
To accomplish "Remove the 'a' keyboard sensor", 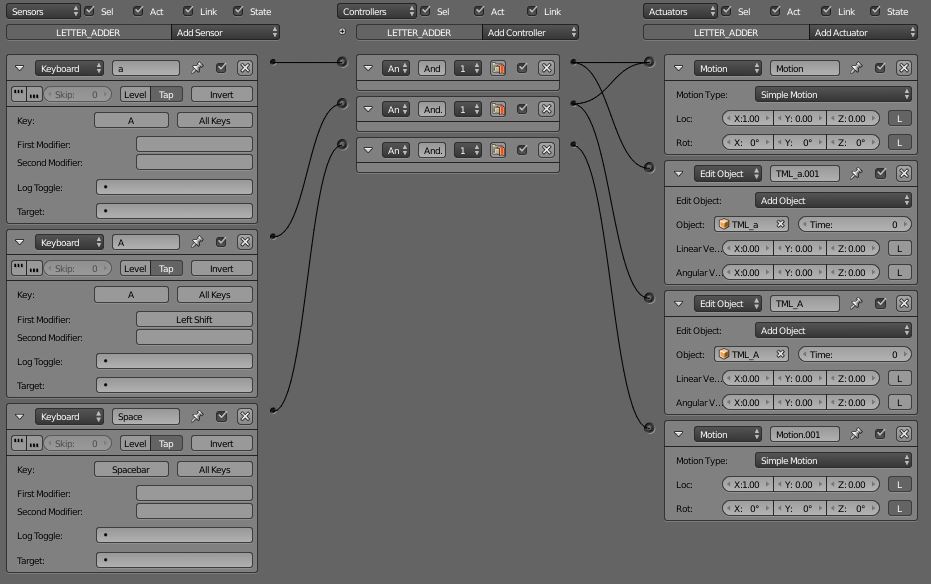I will 245,68.
